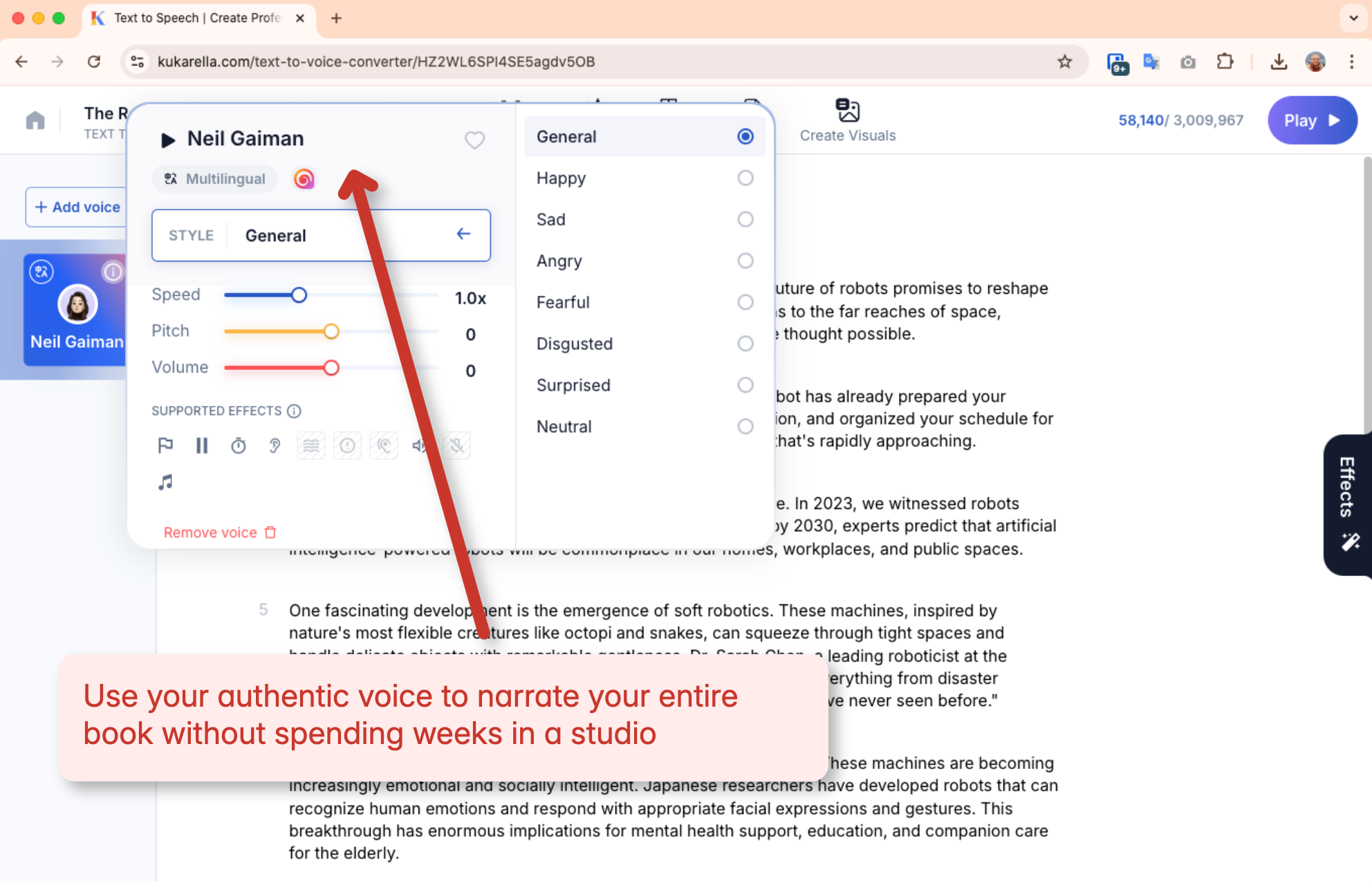Image resolution: width=1372 pixels, height=881 pixels.
Task: Click the Multilingual tag
Action: pos(215,179)
